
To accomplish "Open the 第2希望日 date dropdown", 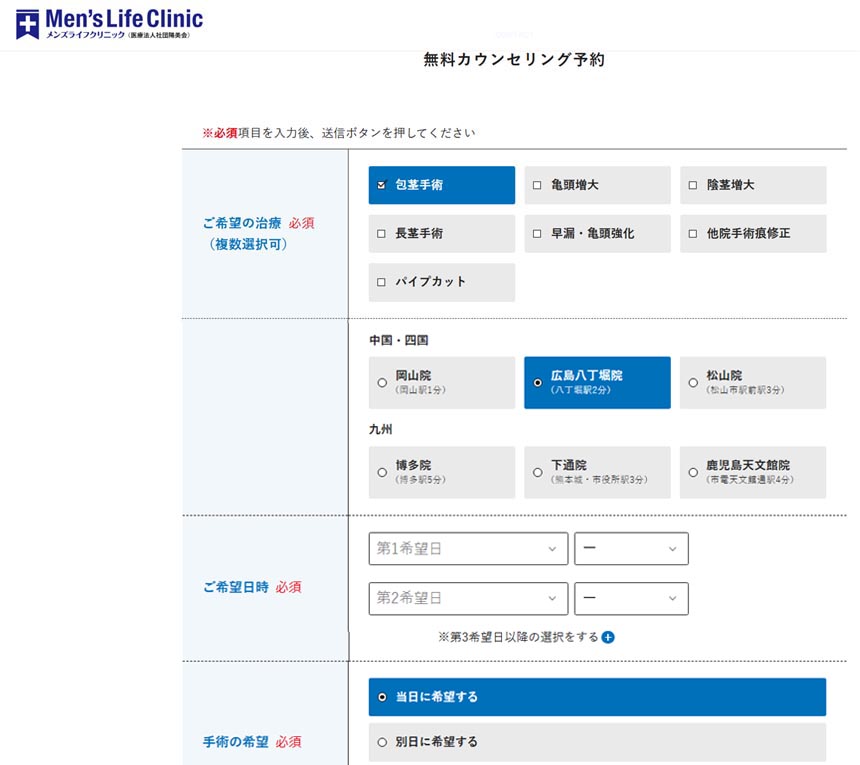I will tap(468, 598).
